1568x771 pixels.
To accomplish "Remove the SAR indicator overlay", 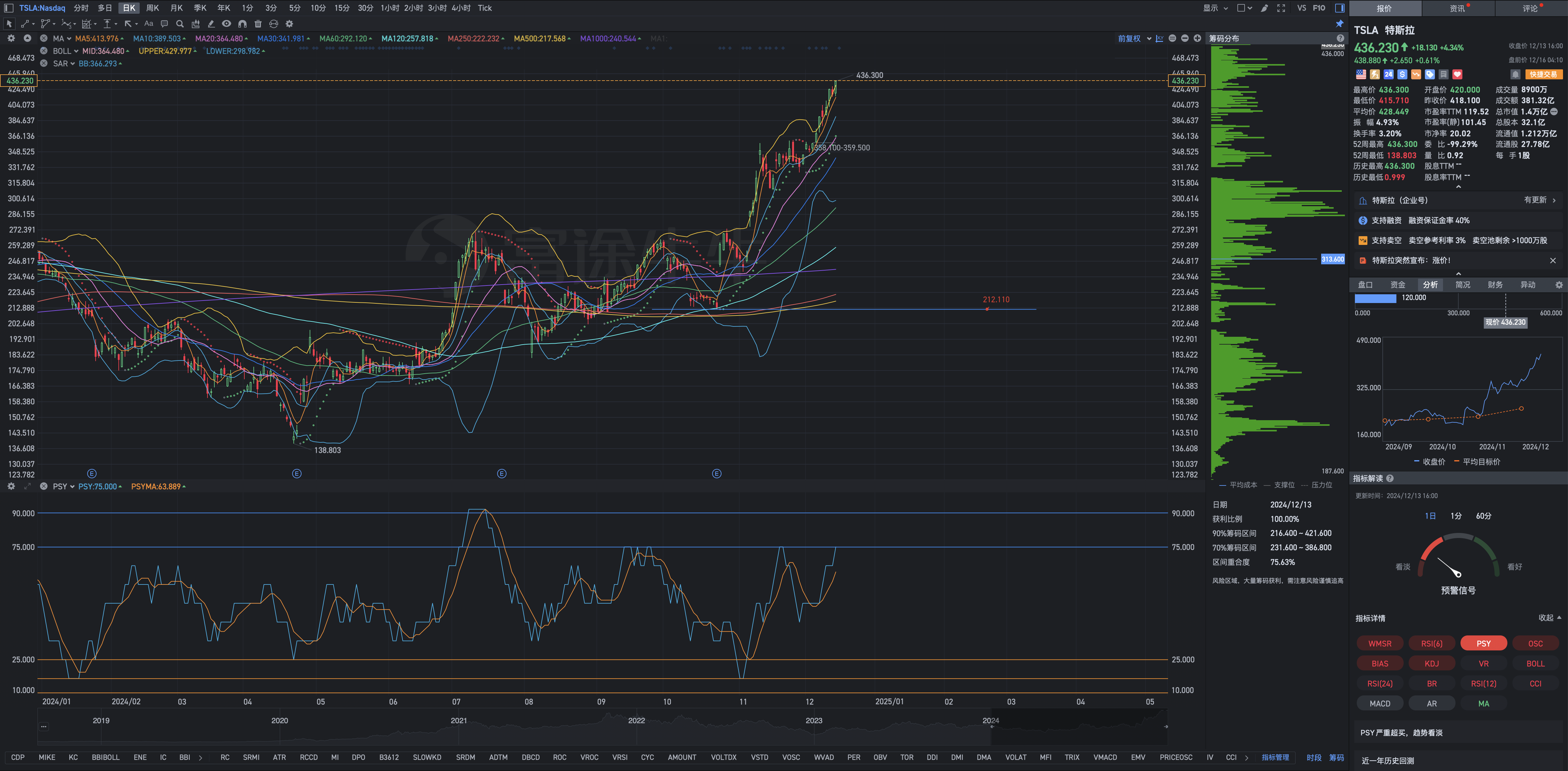I will click(x=44, y=63).
